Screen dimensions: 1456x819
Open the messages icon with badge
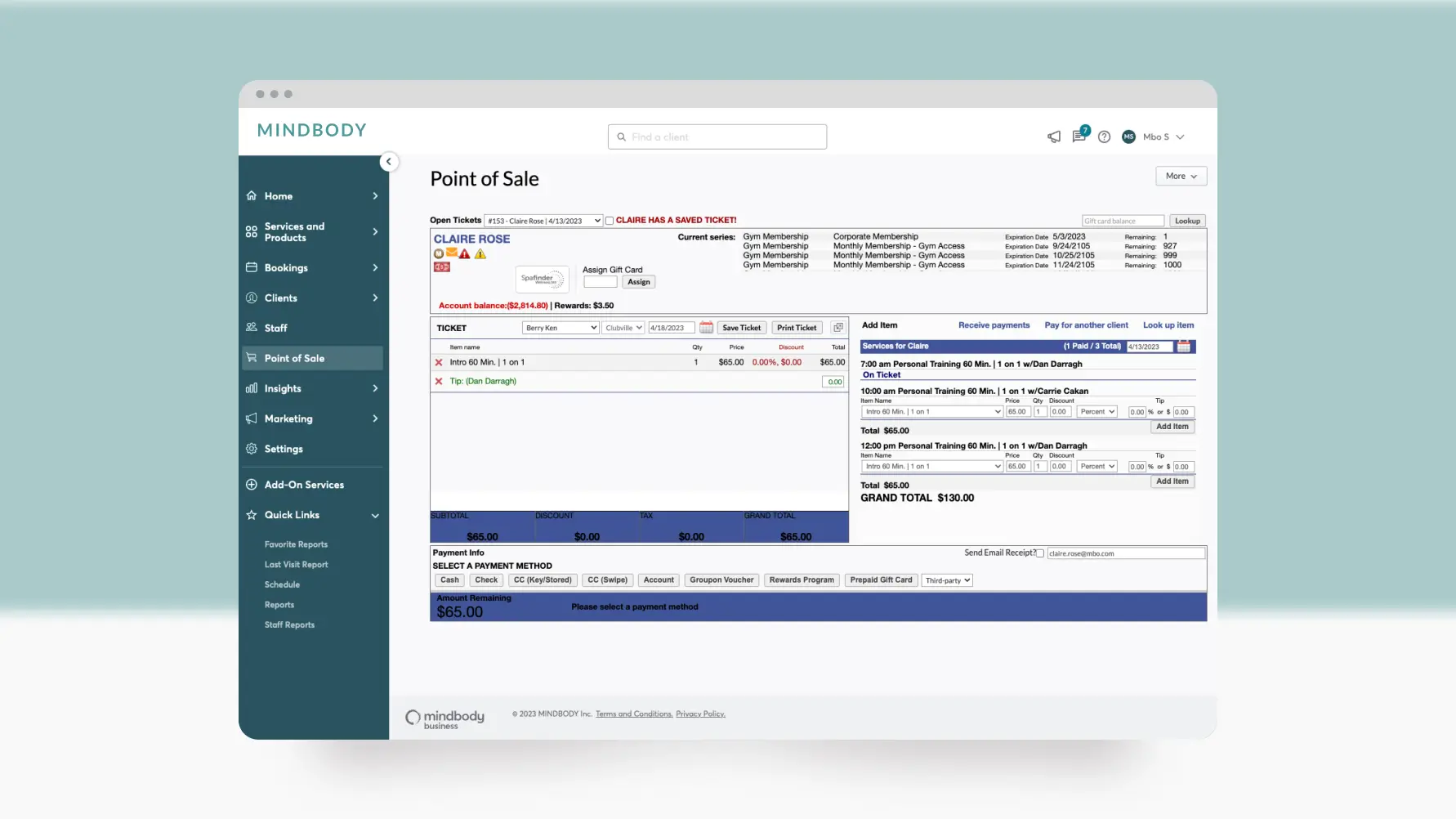1079,136
